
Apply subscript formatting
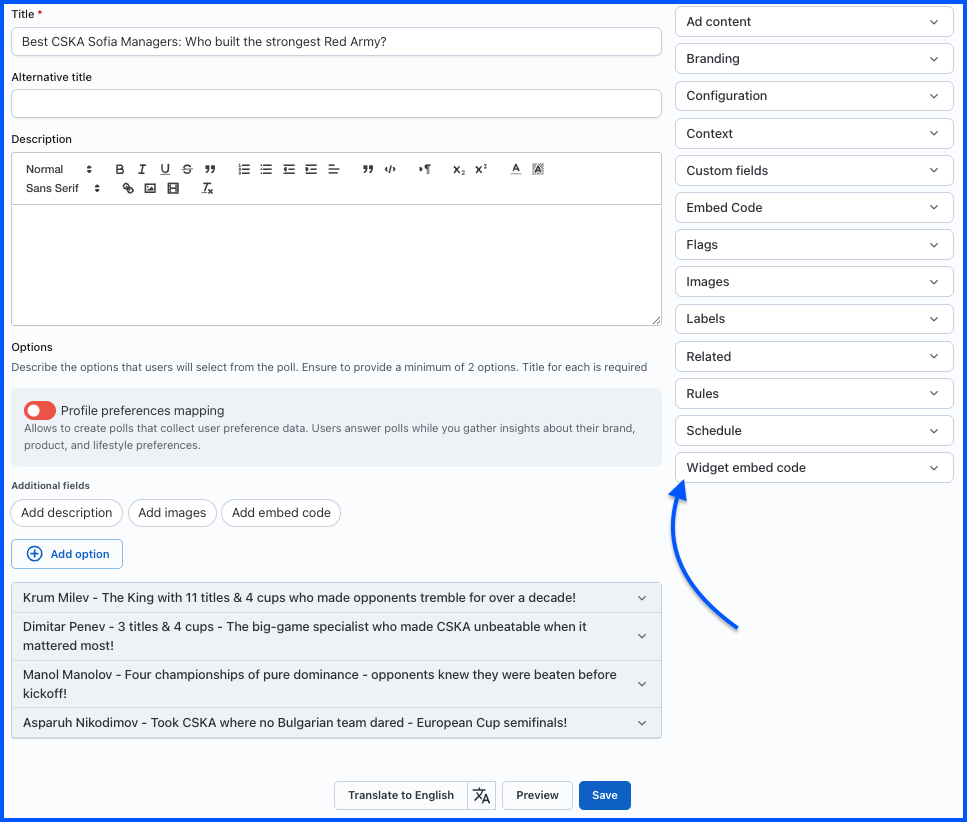(458, 170)
